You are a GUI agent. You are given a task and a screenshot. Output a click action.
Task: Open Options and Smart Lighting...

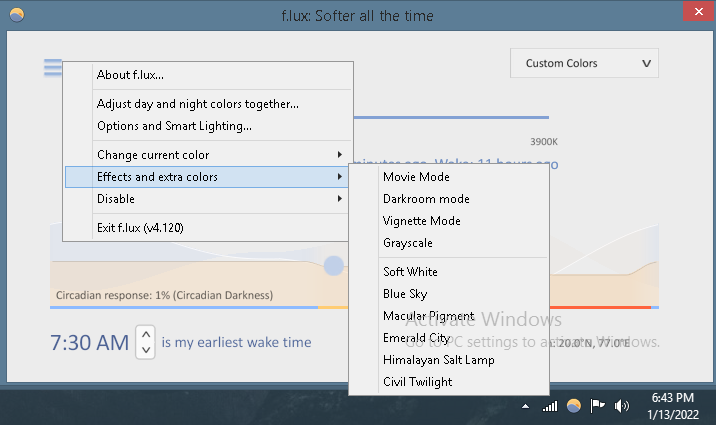point(207,126)
